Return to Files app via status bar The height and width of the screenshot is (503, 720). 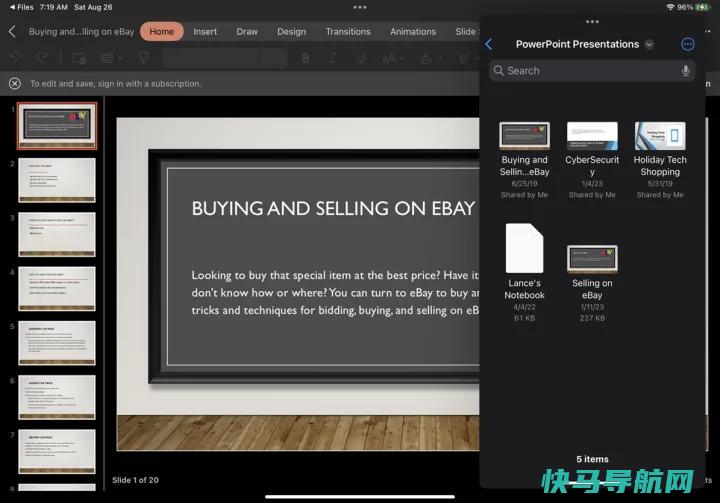coord(21,7)
